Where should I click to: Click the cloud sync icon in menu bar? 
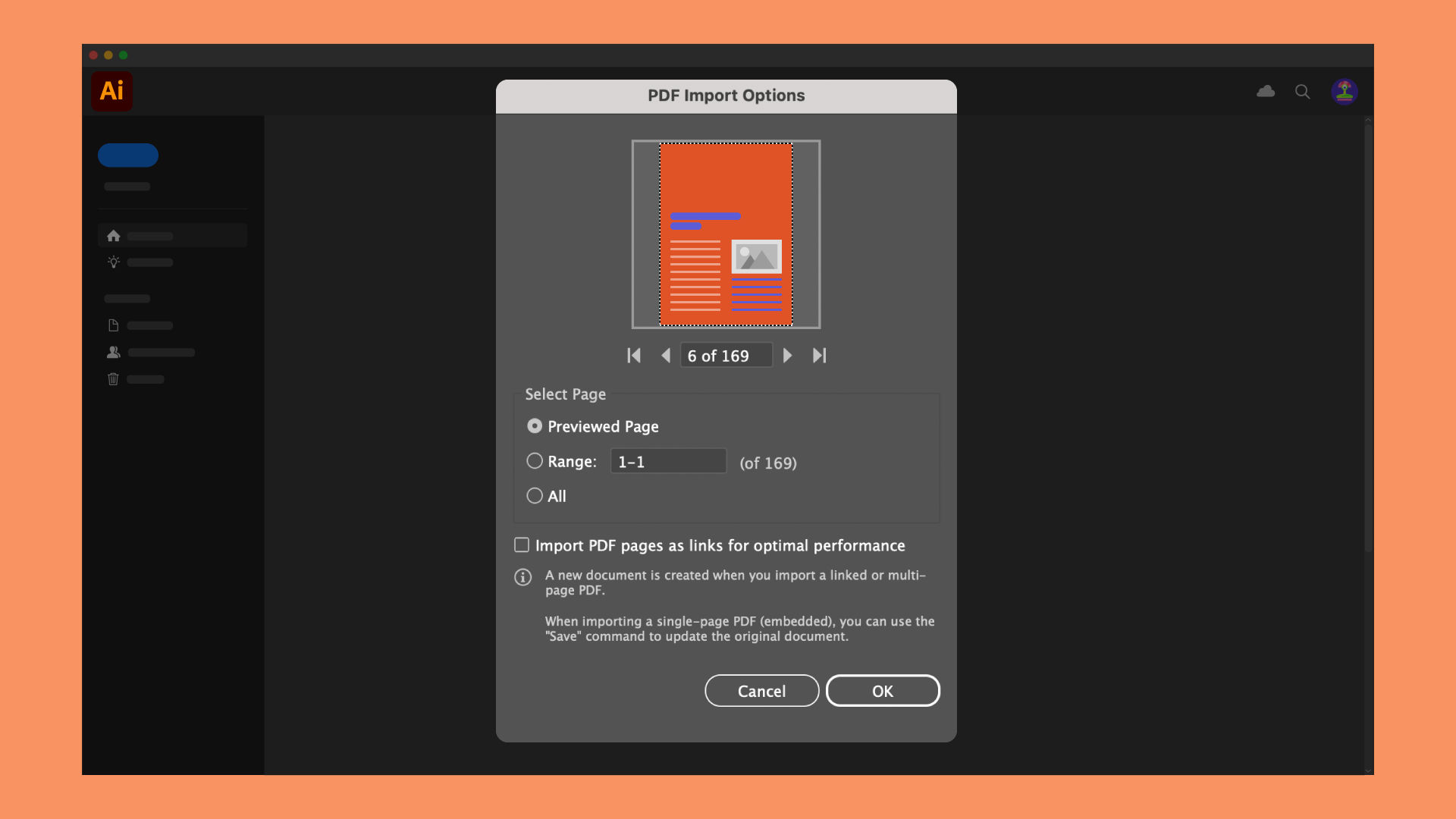[x=1265, y=91]
